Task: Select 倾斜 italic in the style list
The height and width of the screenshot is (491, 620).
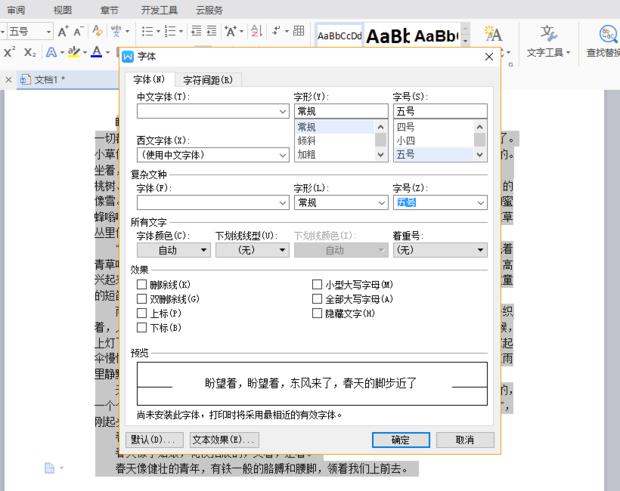Action: click(334, 141)
